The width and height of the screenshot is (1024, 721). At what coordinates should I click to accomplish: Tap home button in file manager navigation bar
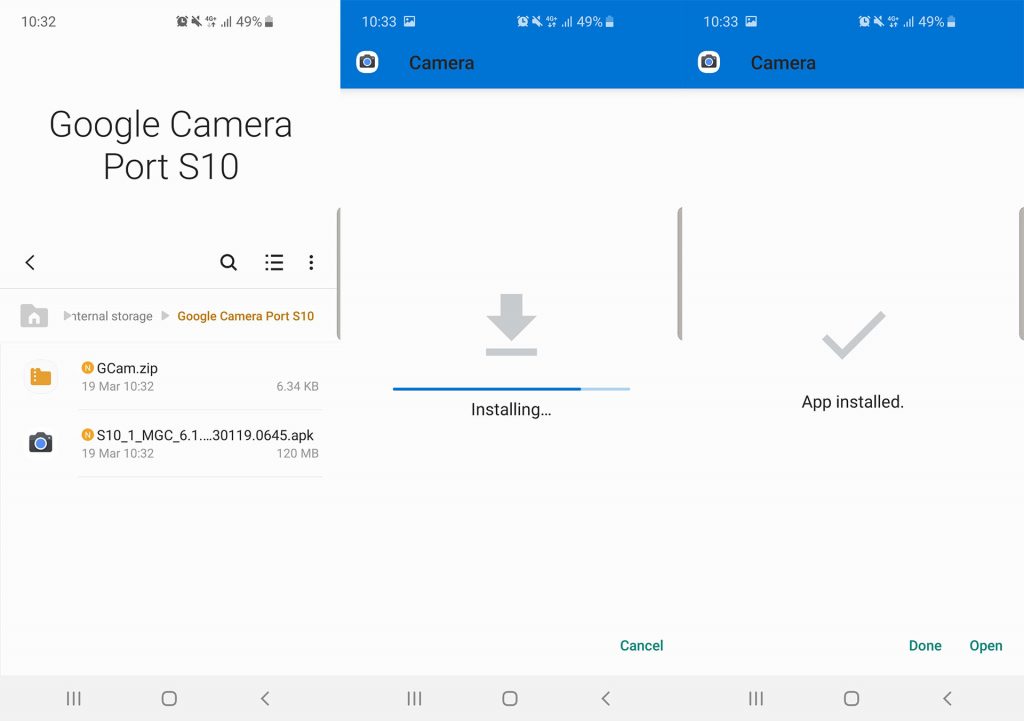point(169,698)
